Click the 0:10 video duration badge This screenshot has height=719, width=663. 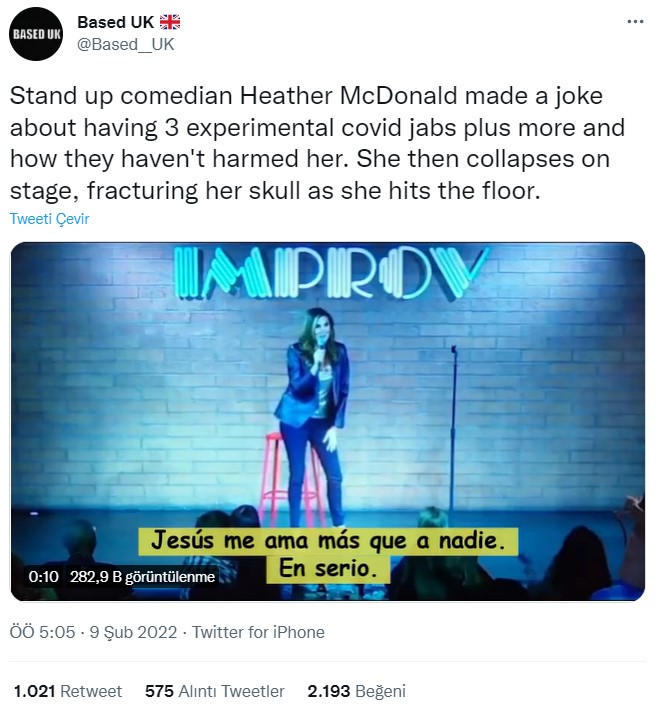coord(44,576)
